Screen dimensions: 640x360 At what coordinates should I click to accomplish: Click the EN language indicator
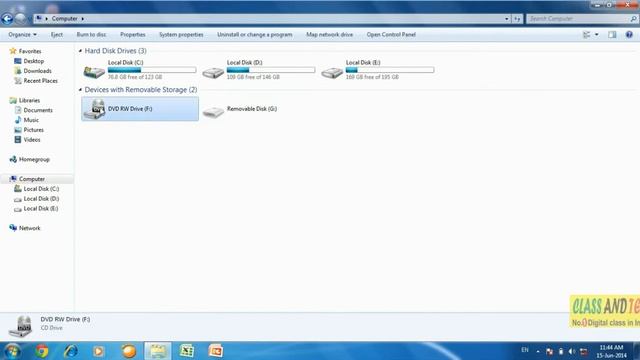525,350
